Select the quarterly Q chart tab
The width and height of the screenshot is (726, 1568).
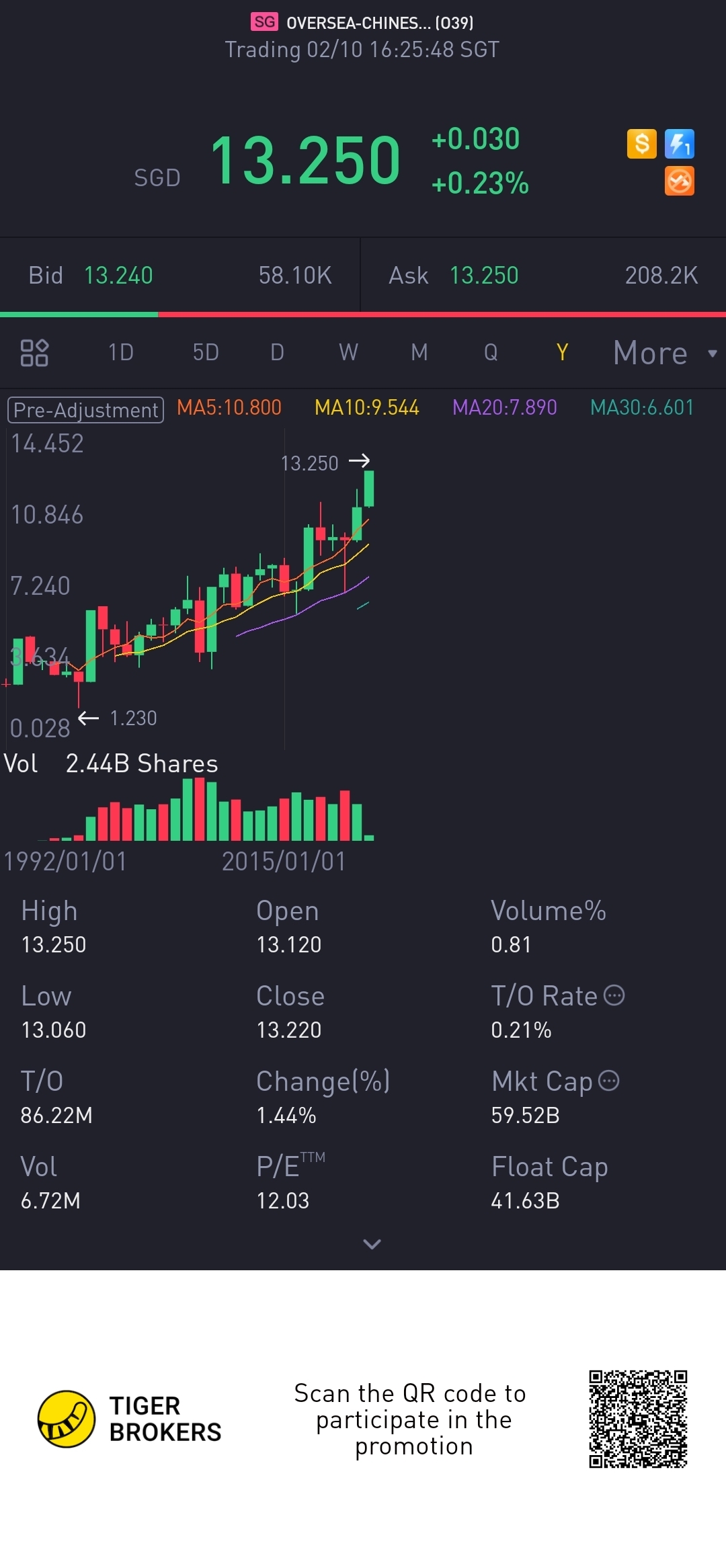pyautogui.click(x=491, y=353)
